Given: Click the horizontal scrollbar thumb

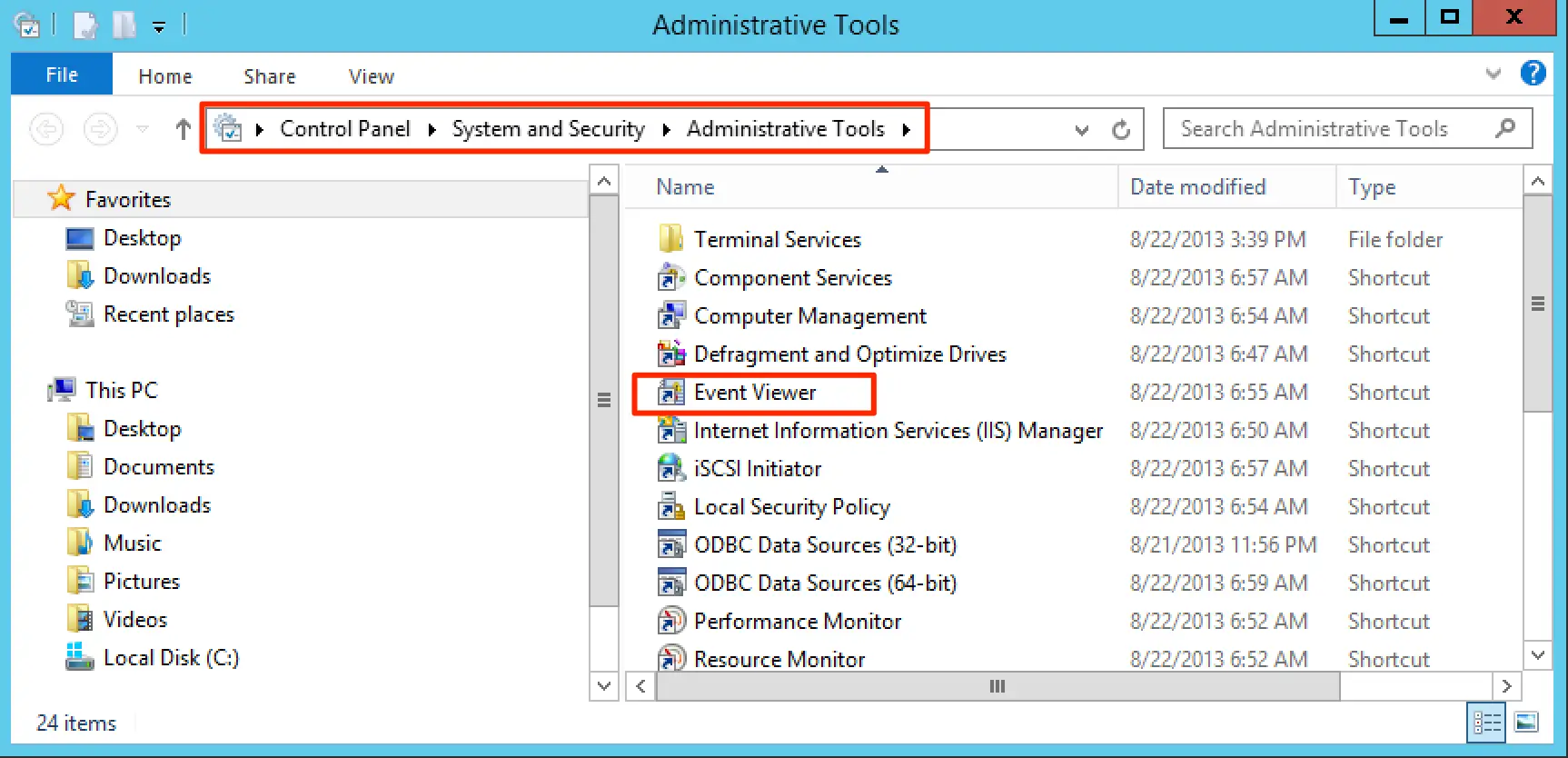Looking at the screenshot, I should click(x=997, y=686).
